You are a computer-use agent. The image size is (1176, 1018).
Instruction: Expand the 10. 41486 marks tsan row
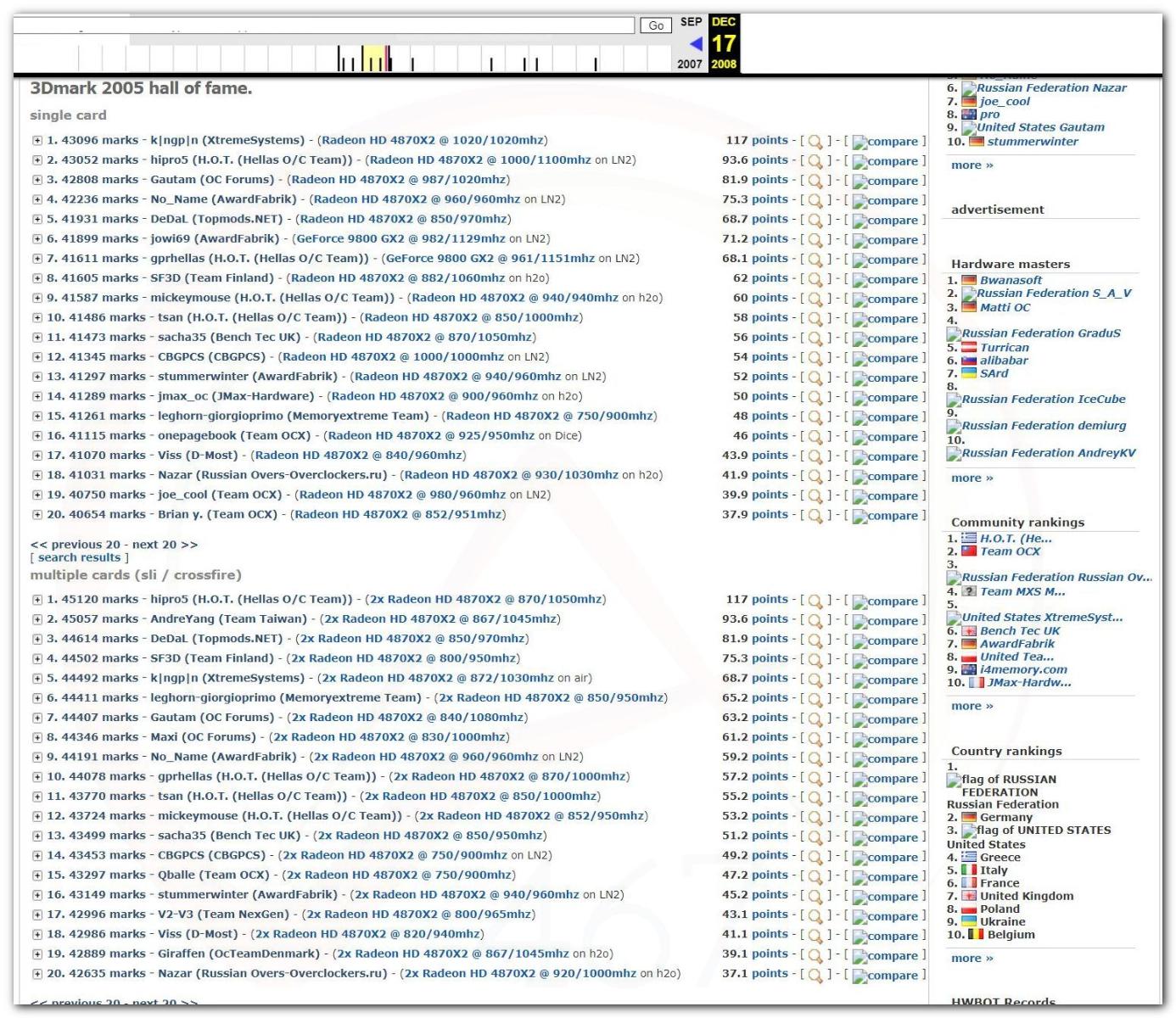36,318
